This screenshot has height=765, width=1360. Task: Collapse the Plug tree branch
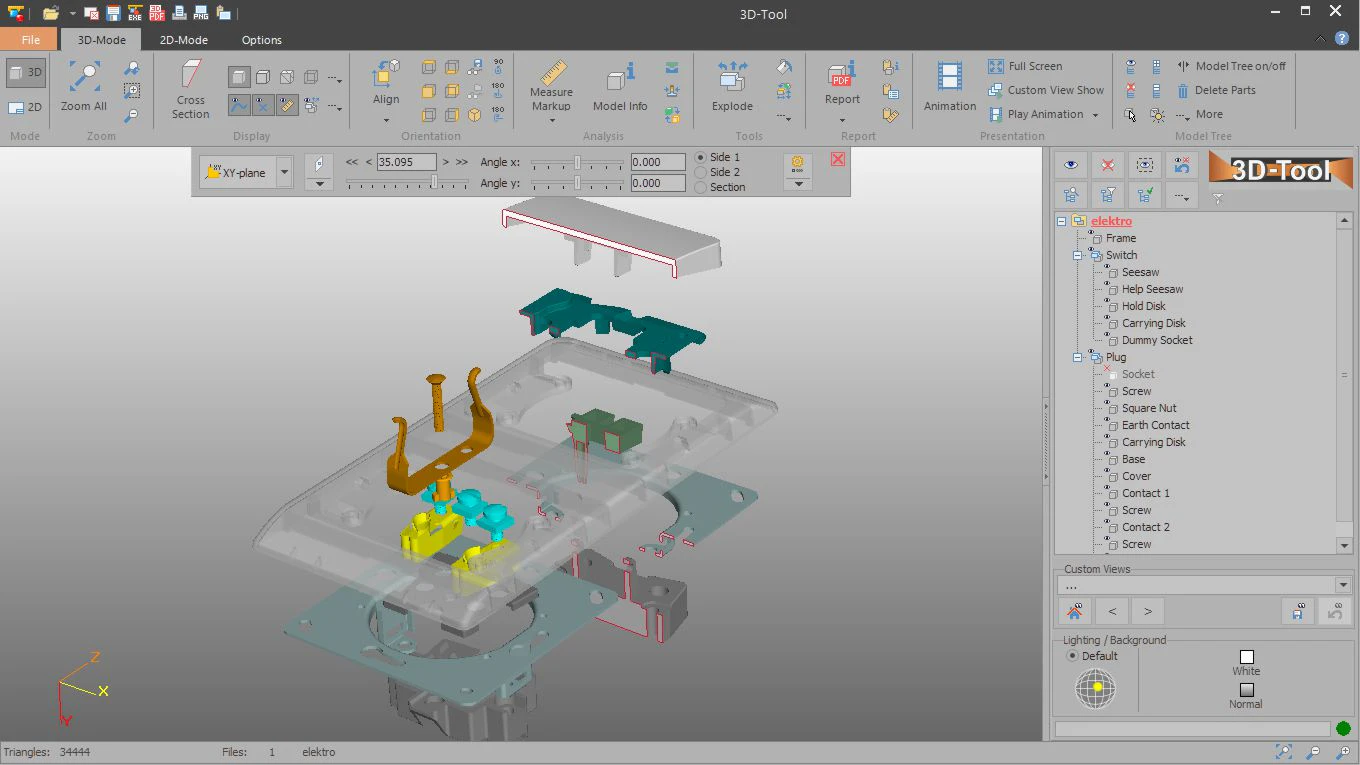coord(1078,357)
